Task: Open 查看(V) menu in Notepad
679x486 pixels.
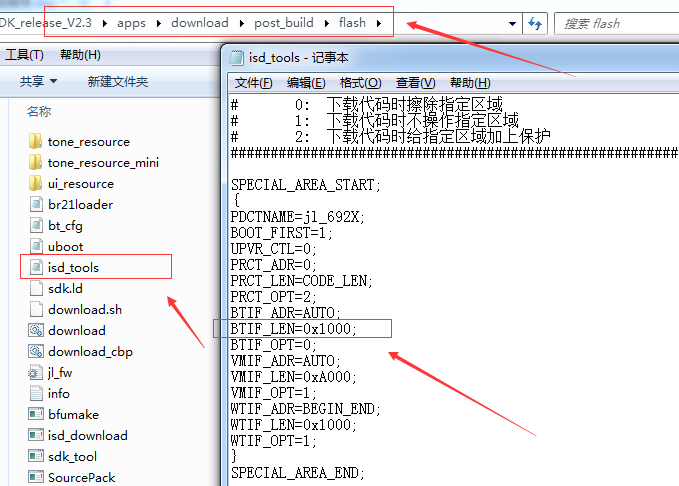Action: tap(415, 83)
